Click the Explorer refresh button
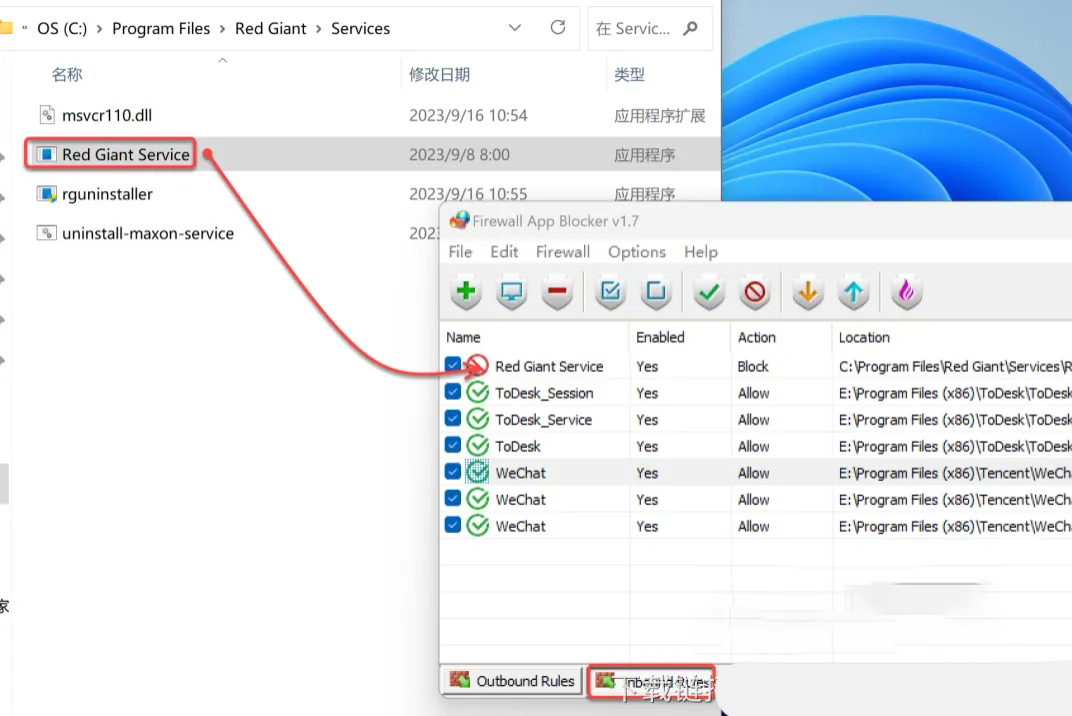This screenshot has height=716, width=1072. click(x=557, y=28)
